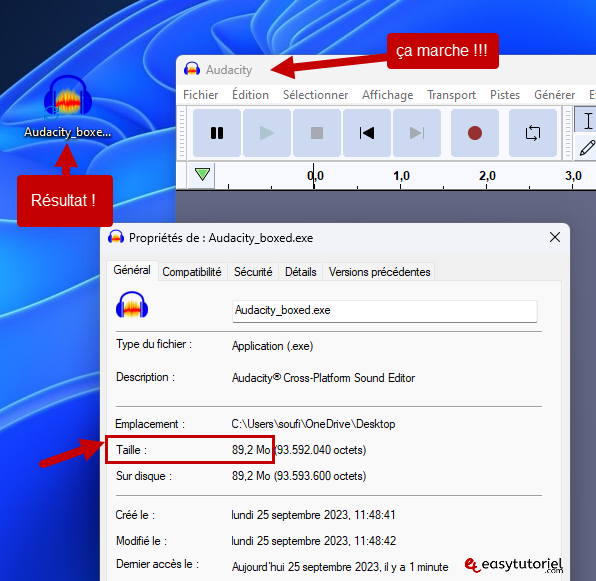Image resolution: width=596 pixels, height=581 pixels.
Task: Click the toolbar drag handle left of Pause
Action: click(182, 133)
